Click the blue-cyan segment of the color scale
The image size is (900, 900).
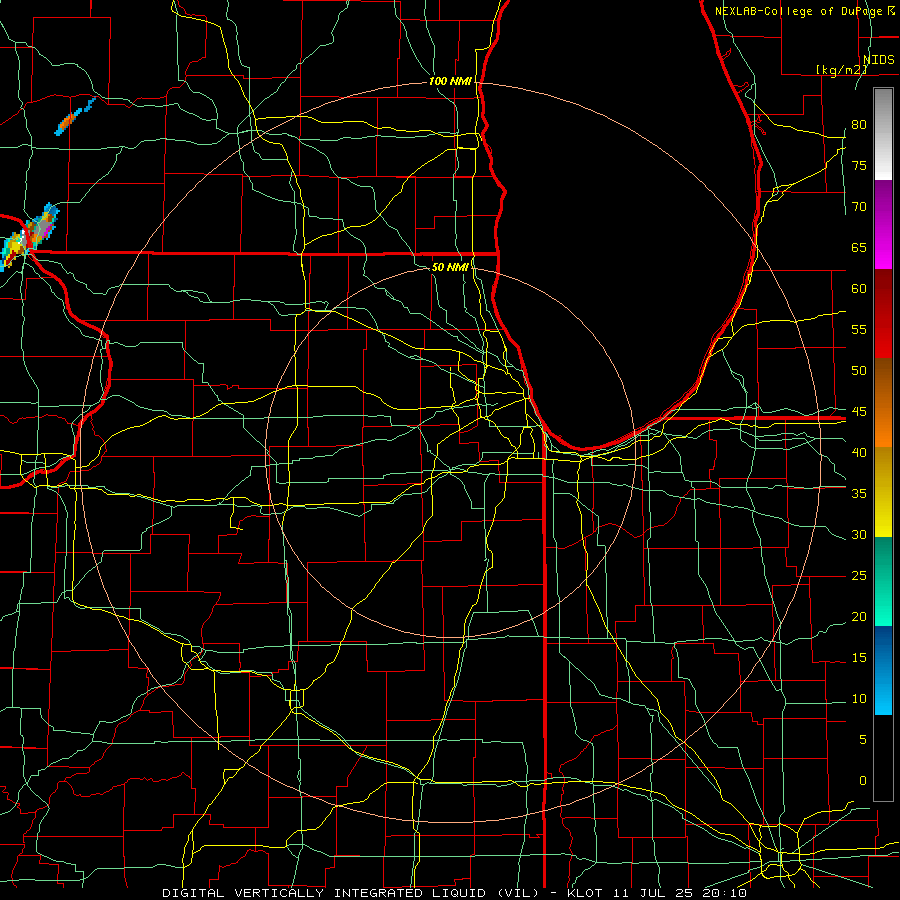tap(883, 670)
